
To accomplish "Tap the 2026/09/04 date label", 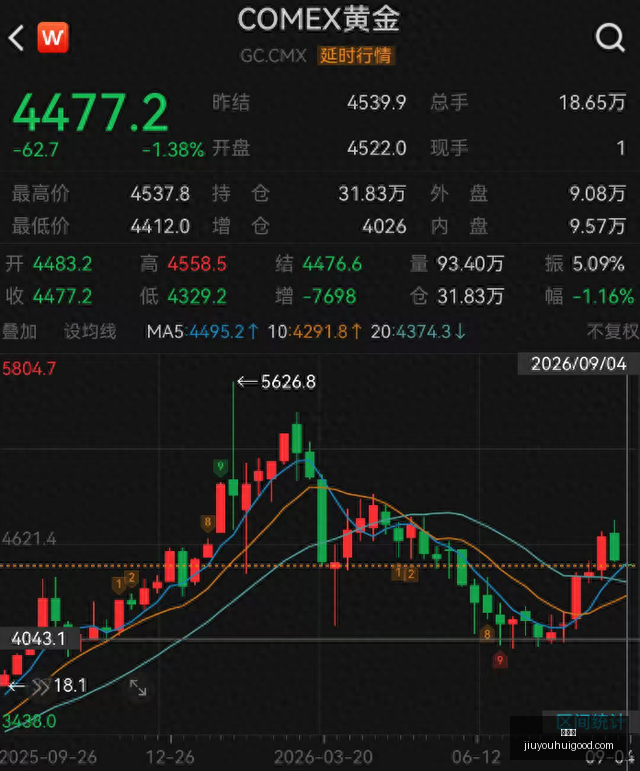I will click(x=579, y=364).
